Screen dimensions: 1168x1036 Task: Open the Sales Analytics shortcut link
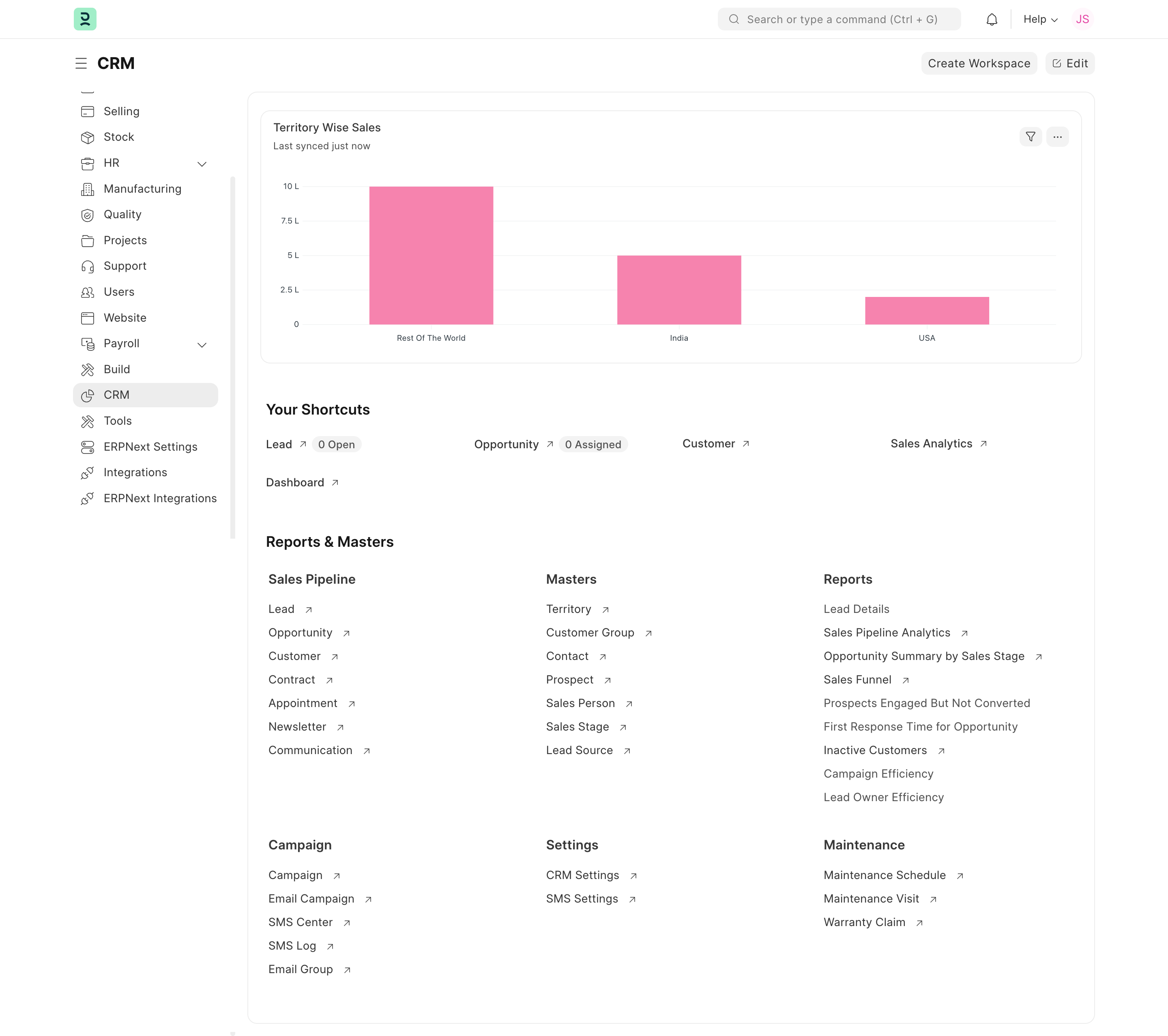[931, 443]
